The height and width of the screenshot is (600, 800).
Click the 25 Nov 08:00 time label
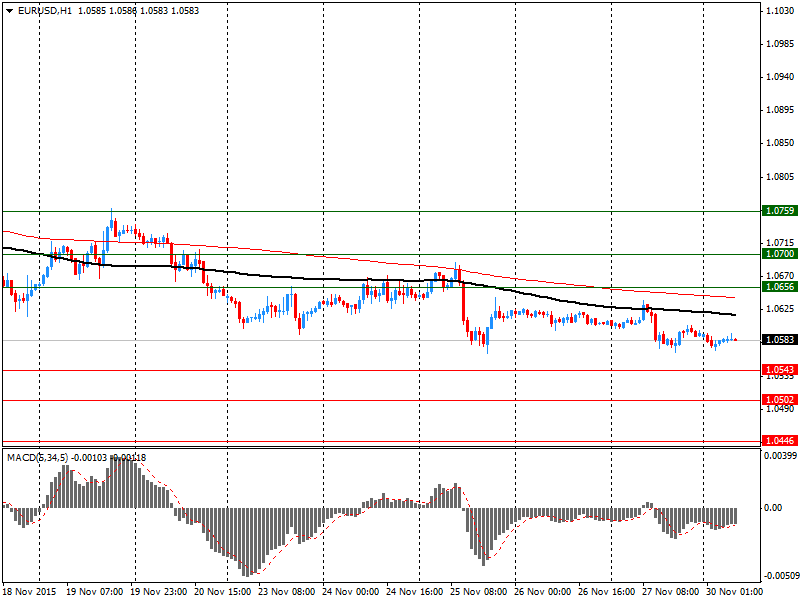[479, 592]
